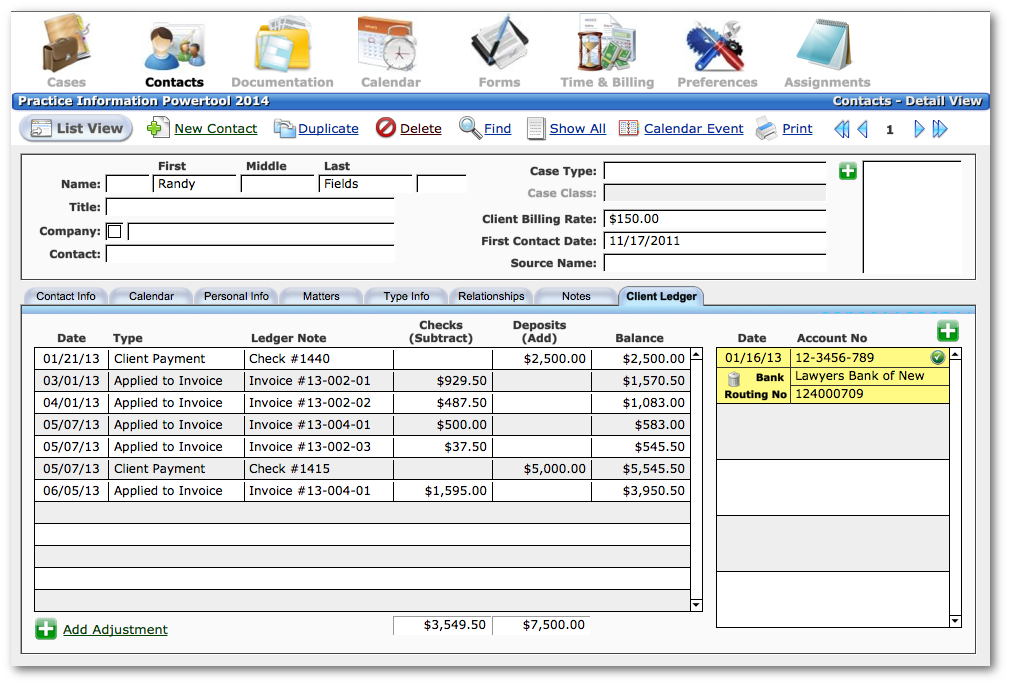Click the Find link

click(x=497, y=129)
